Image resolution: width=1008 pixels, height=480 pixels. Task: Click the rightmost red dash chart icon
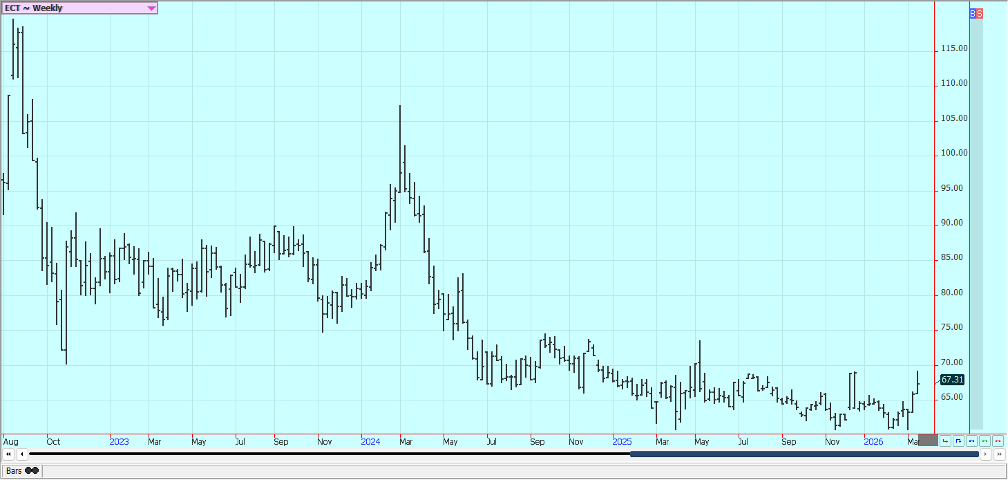pyautogui.click(x=997, y=440)
